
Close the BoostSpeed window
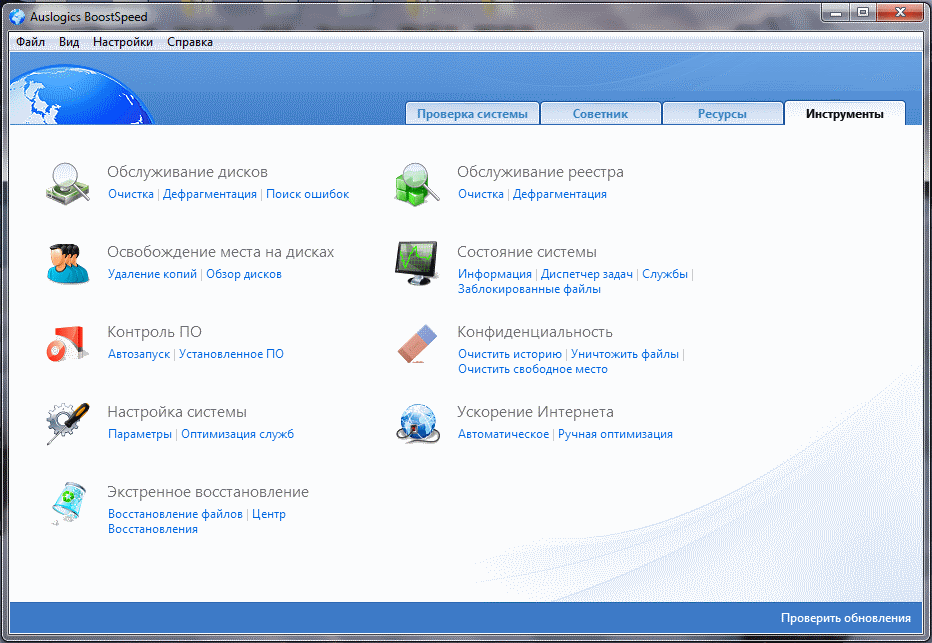pos(900,12)
